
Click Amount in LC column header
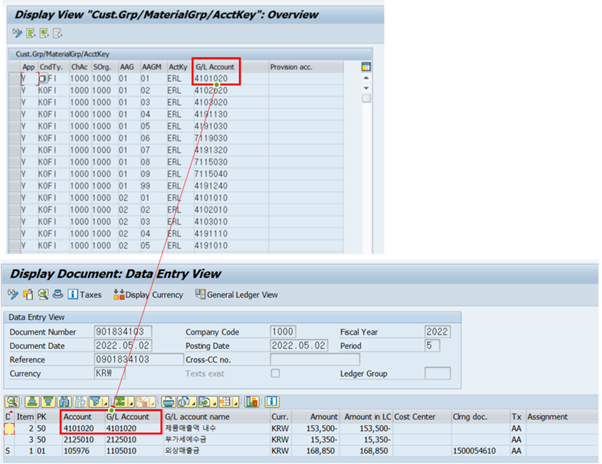point(367,416)
